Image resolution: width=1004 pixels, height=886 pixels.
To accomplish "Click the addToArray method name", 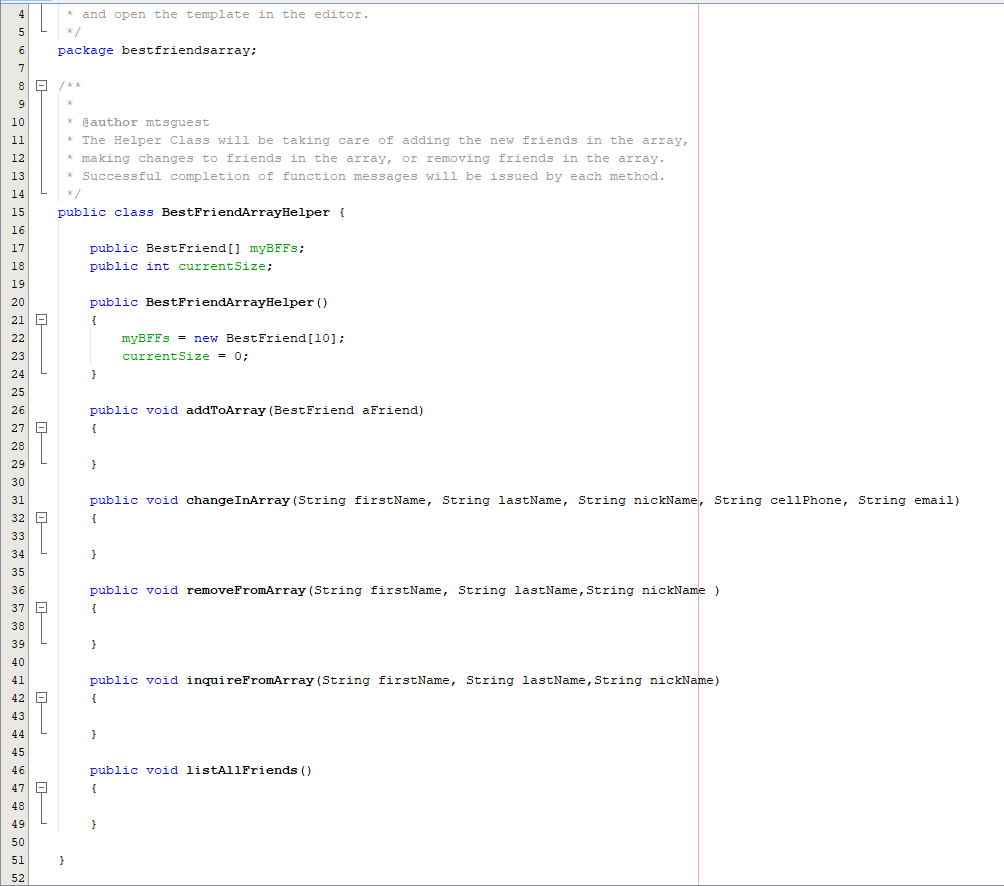I will 232,409.
